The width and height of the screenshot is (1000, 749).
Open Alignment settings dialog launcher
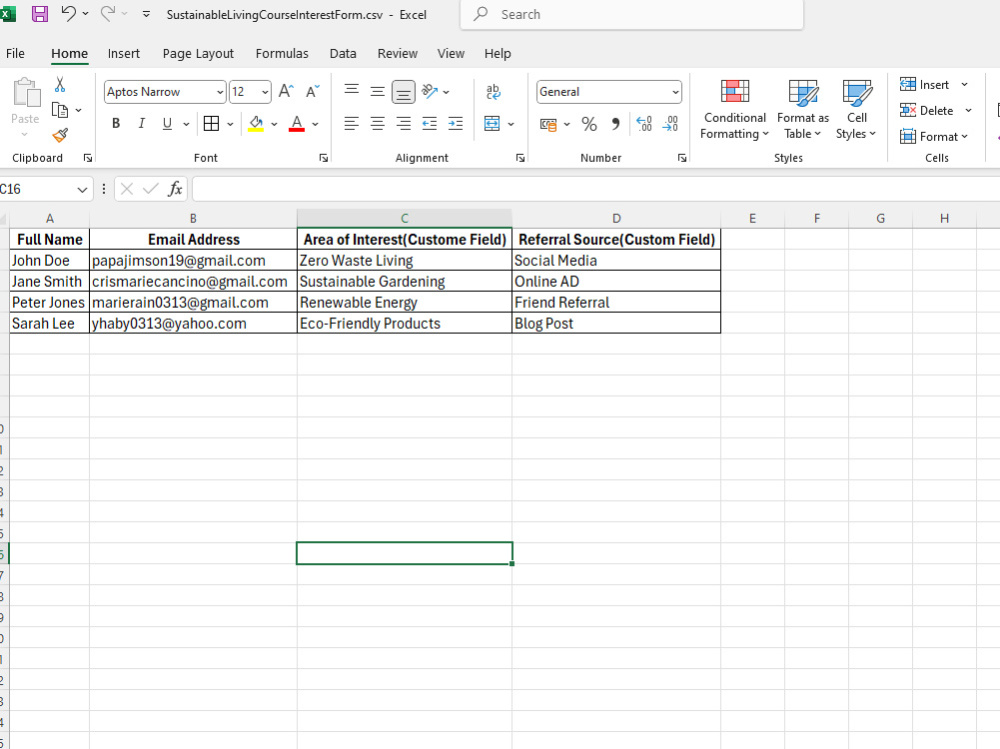pos(520,158)
